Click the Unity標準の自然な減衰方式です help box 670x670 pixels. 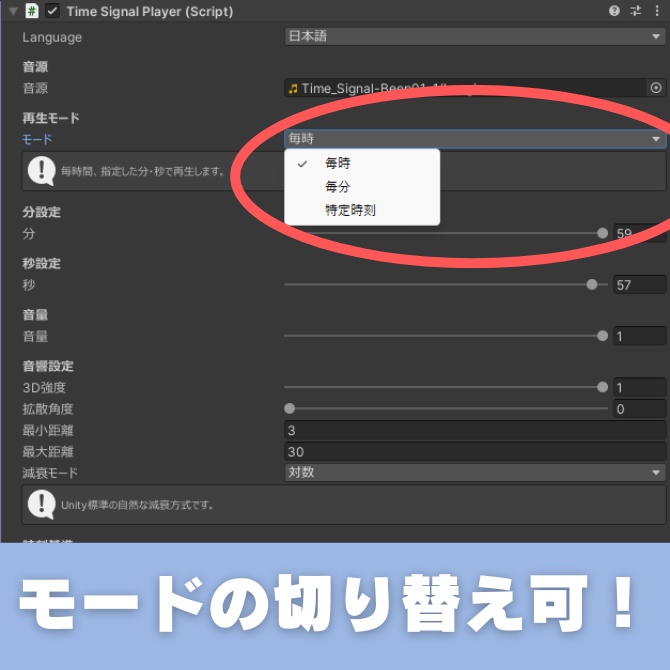pos(344,505)
